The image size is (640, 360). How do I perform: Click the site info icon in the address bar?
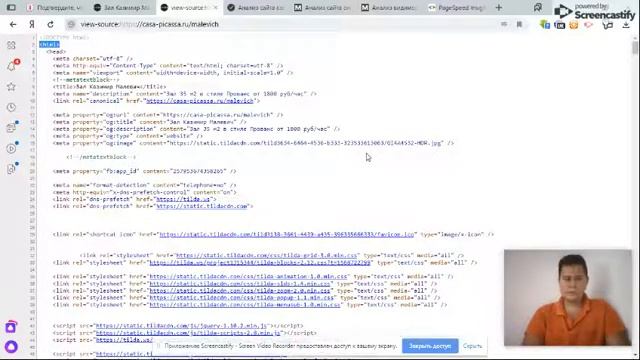(x=71, y=24)
